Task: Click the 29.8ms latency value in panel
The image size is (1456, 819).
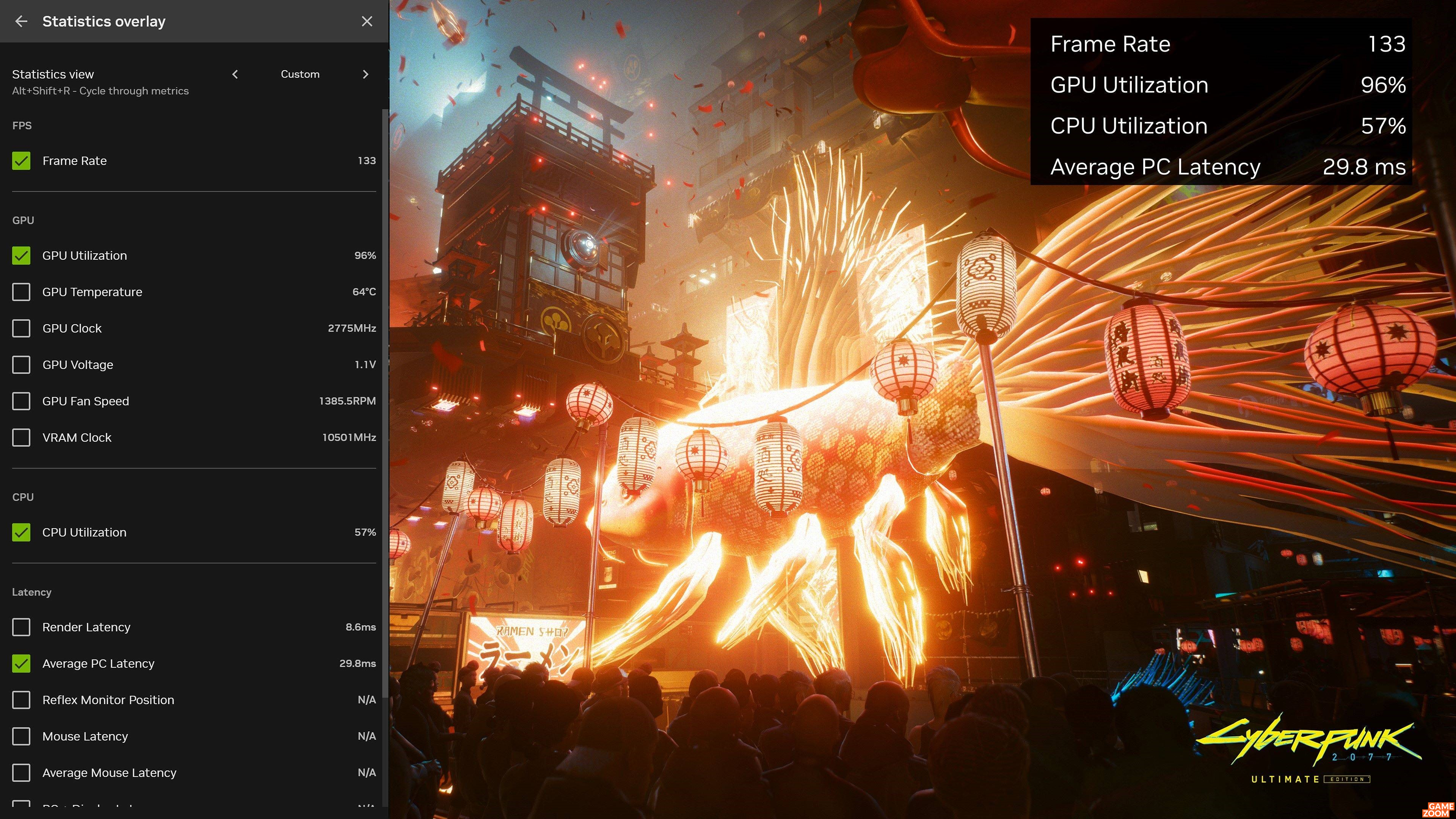Action: click(358, 664)
